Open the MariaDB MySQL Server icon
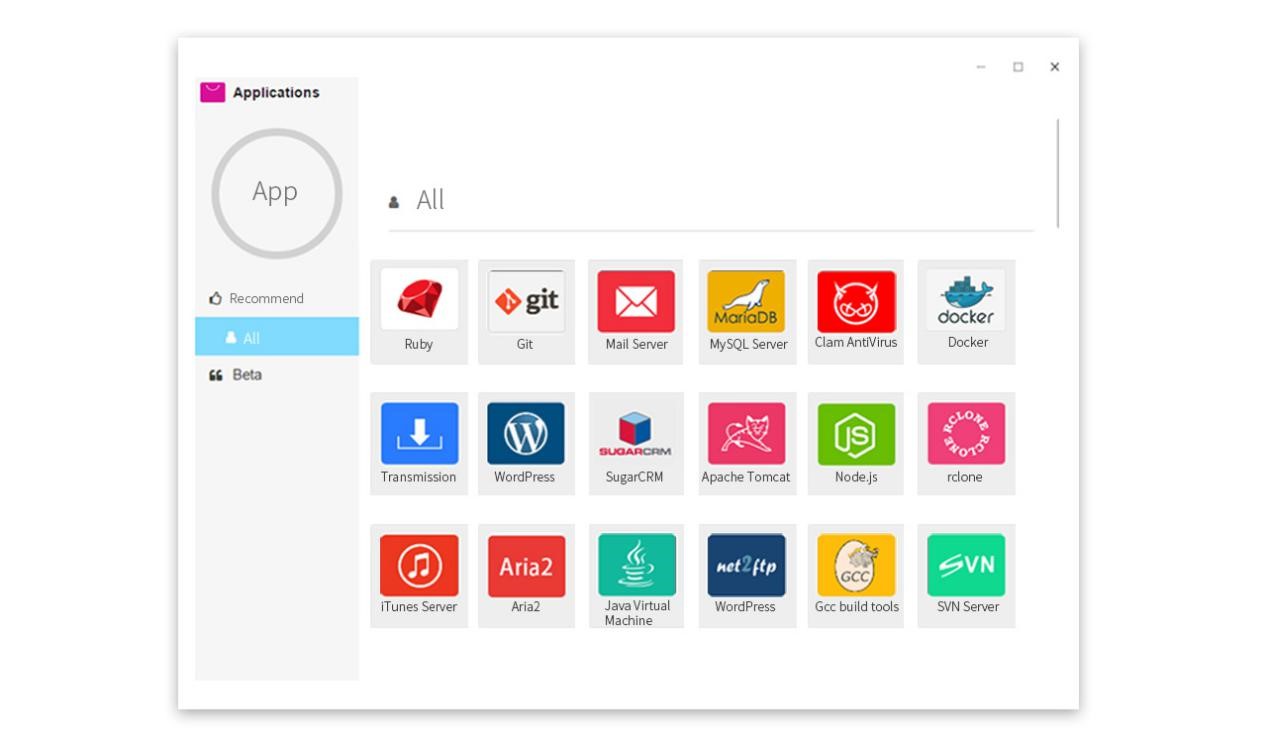 point(746,301)
